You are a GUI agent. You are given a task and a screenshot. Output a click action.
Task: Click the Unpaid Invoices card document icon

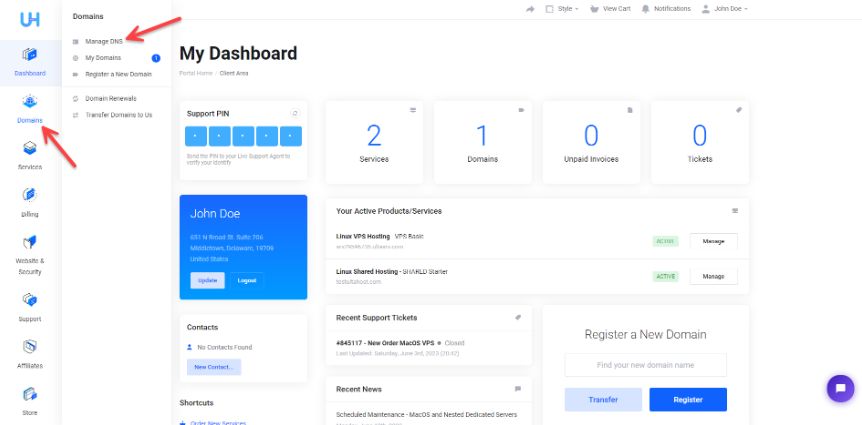point(630,110)
